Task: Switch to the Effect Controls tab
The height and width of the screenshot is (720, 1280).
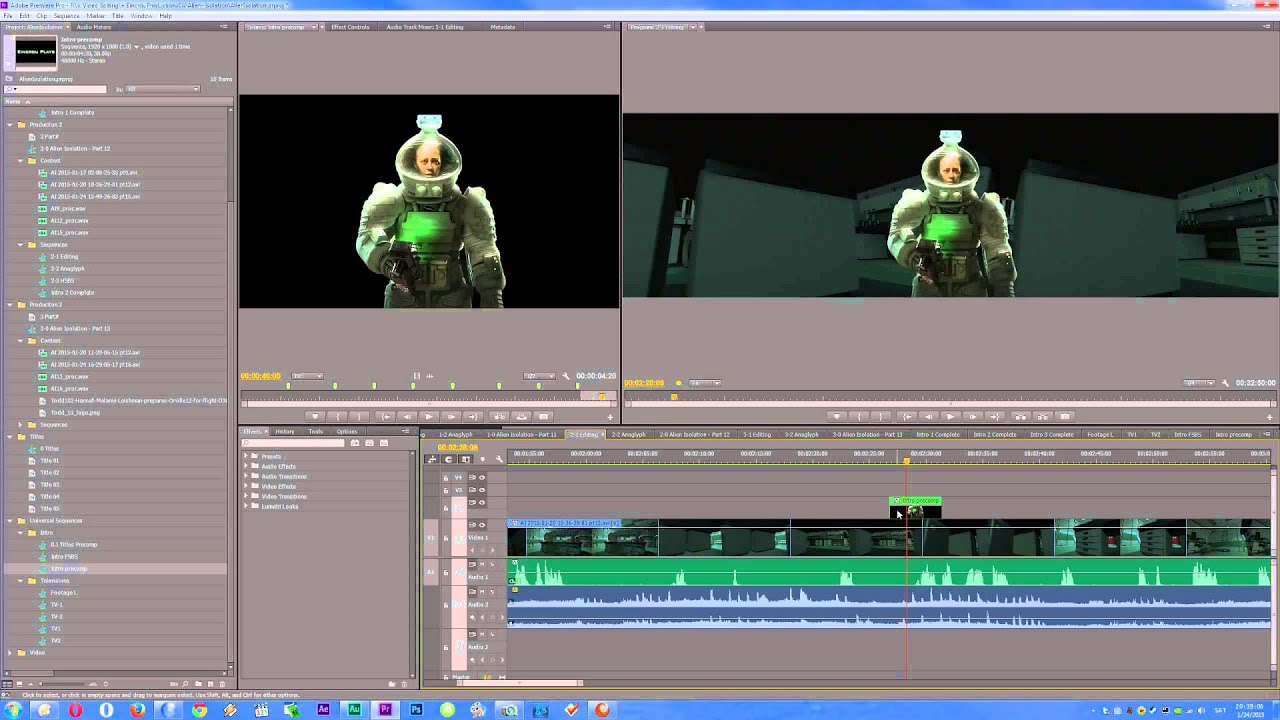Action: tap(350, 27)
